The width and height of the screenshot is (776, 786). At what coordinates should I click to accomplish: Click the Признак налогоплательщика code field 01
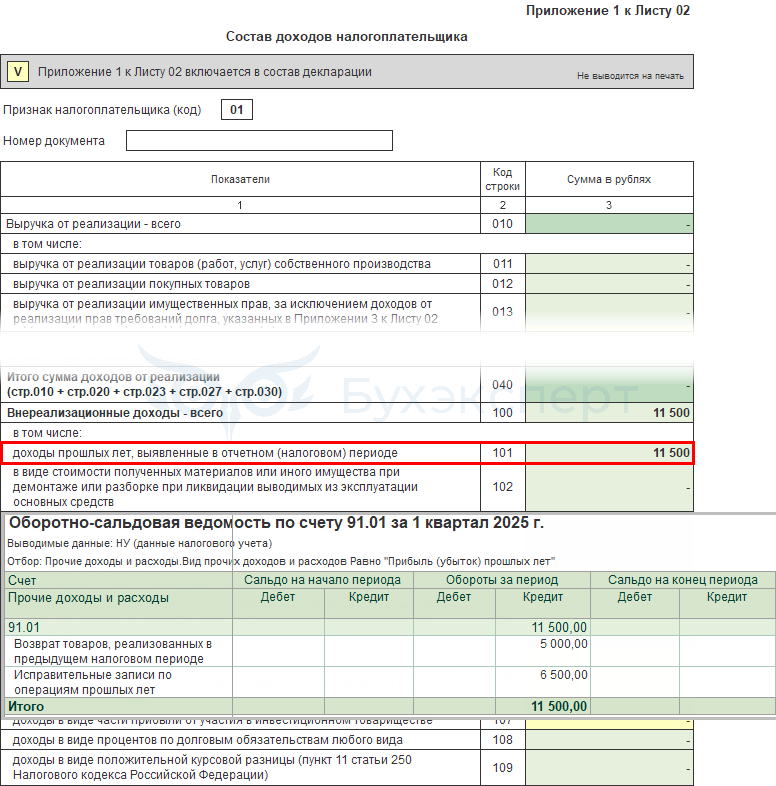coord(237,110)
